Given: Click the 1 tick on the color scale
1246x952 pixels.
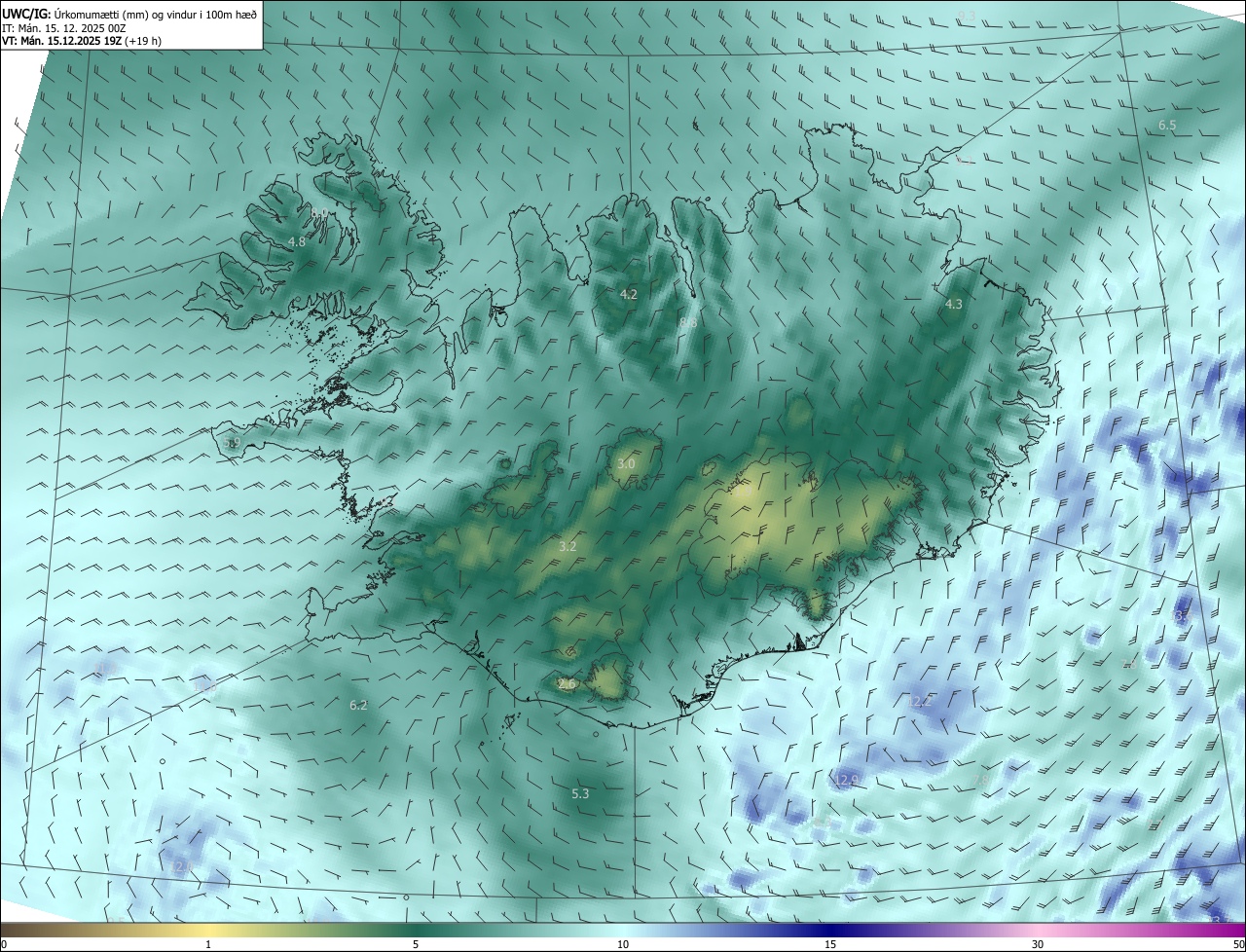Looking at the screenshot, I should pos(208,945).
